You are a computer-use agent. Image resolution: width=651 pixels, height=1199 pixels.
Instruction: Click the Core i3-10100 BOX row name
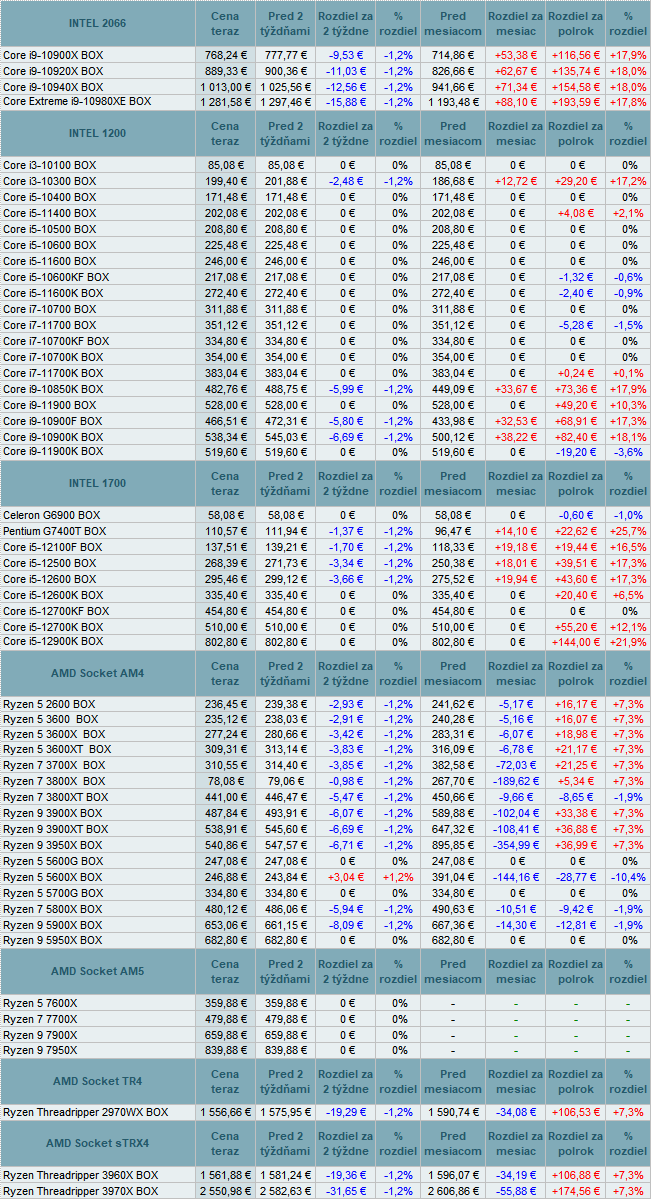[x=50, y=164]
